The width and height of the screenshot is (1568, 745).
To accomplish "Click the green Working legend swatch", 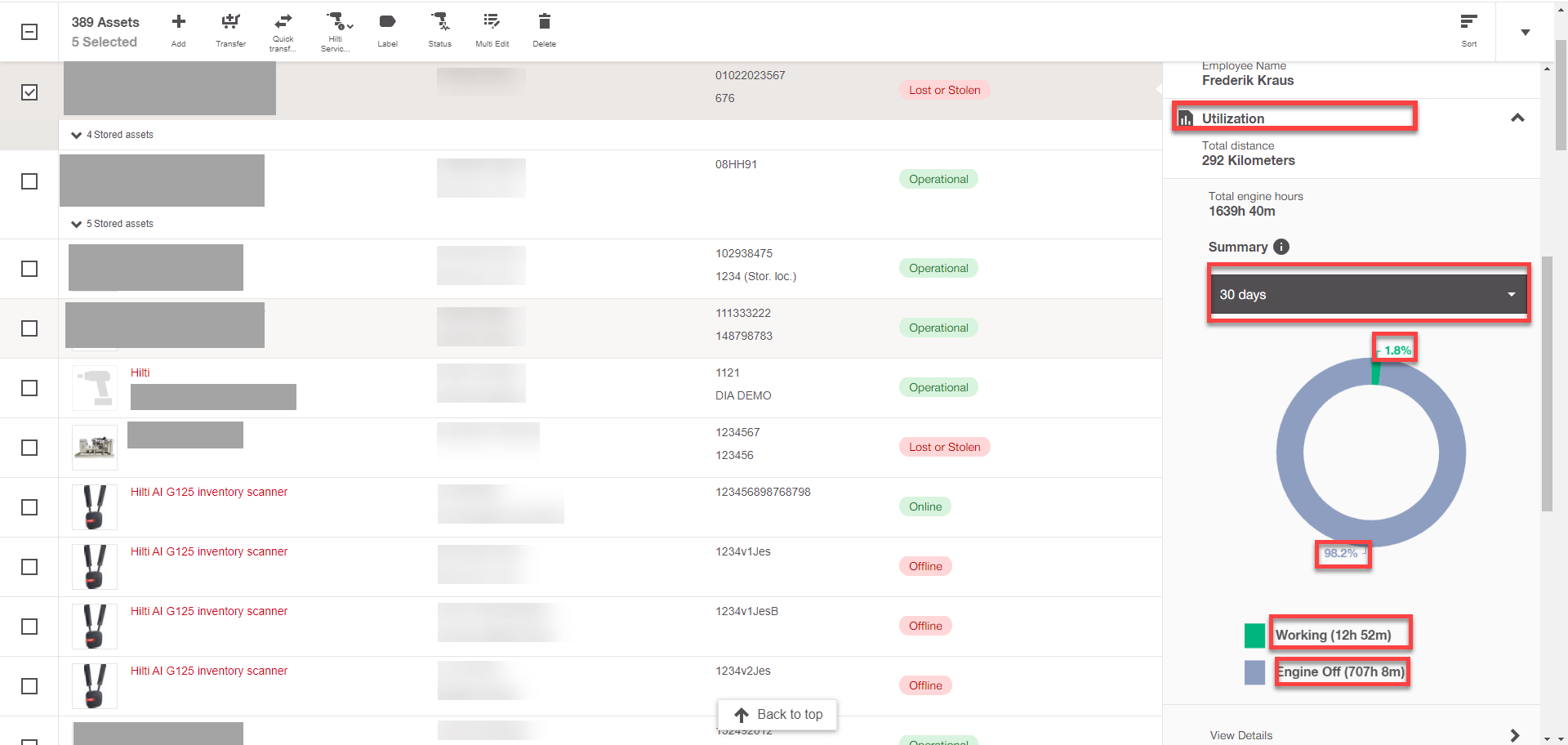I will click(x=1254, y=636).
